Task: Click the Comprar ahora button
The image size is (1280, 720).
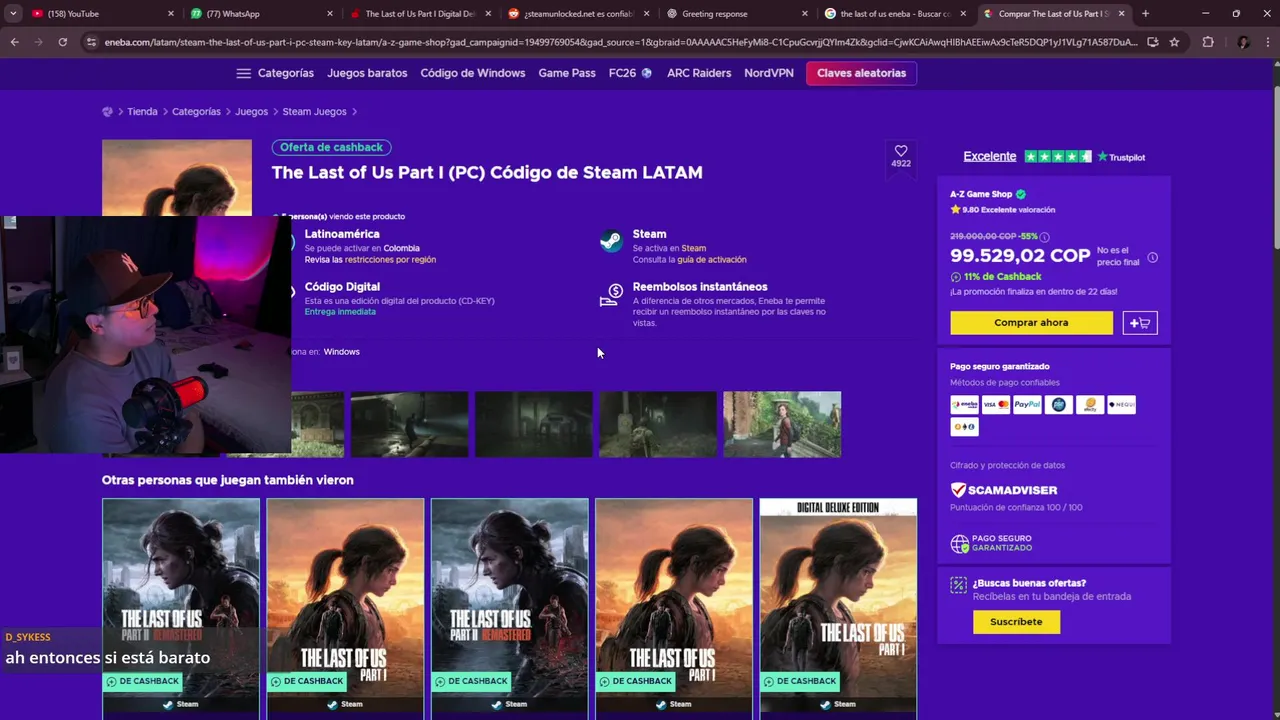Action: coord(1031,323)
